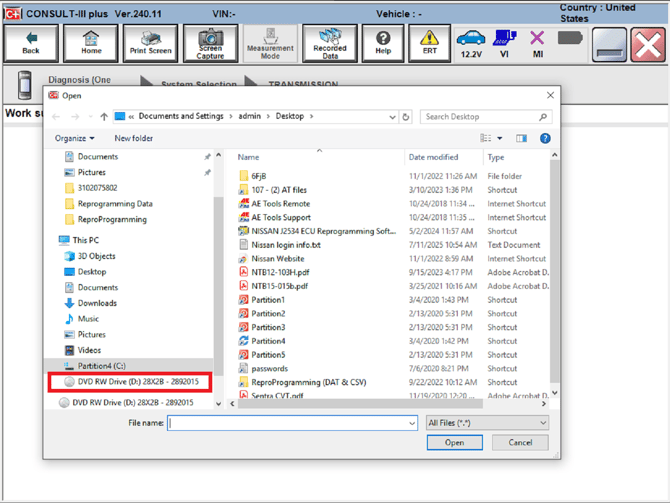The height and width of the screenshot is (503, 670).
Task: Click the admin breadcrumb segment
Action: pos(250,116)
